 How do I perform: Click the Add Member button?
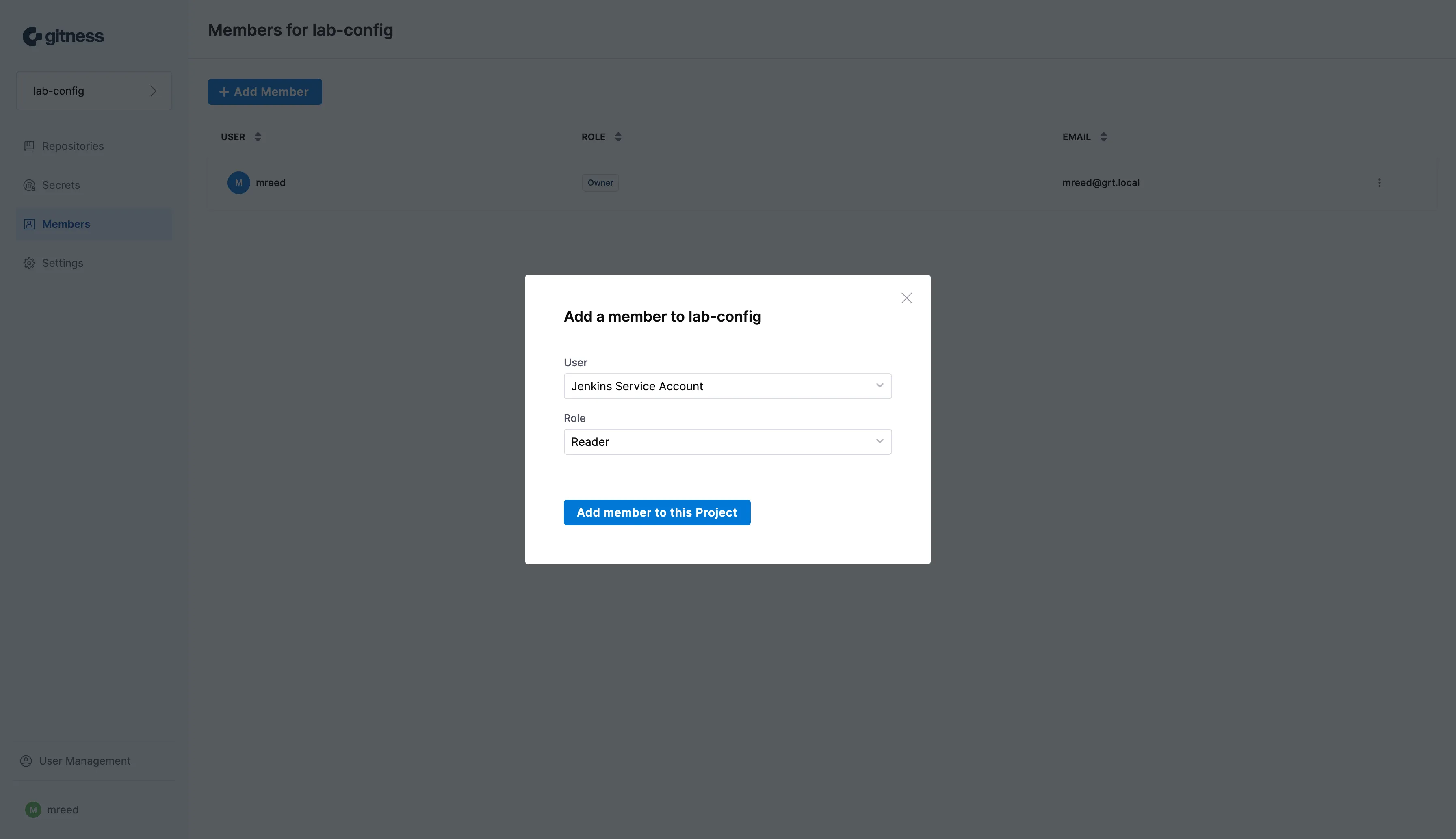(x=265, y=92)
